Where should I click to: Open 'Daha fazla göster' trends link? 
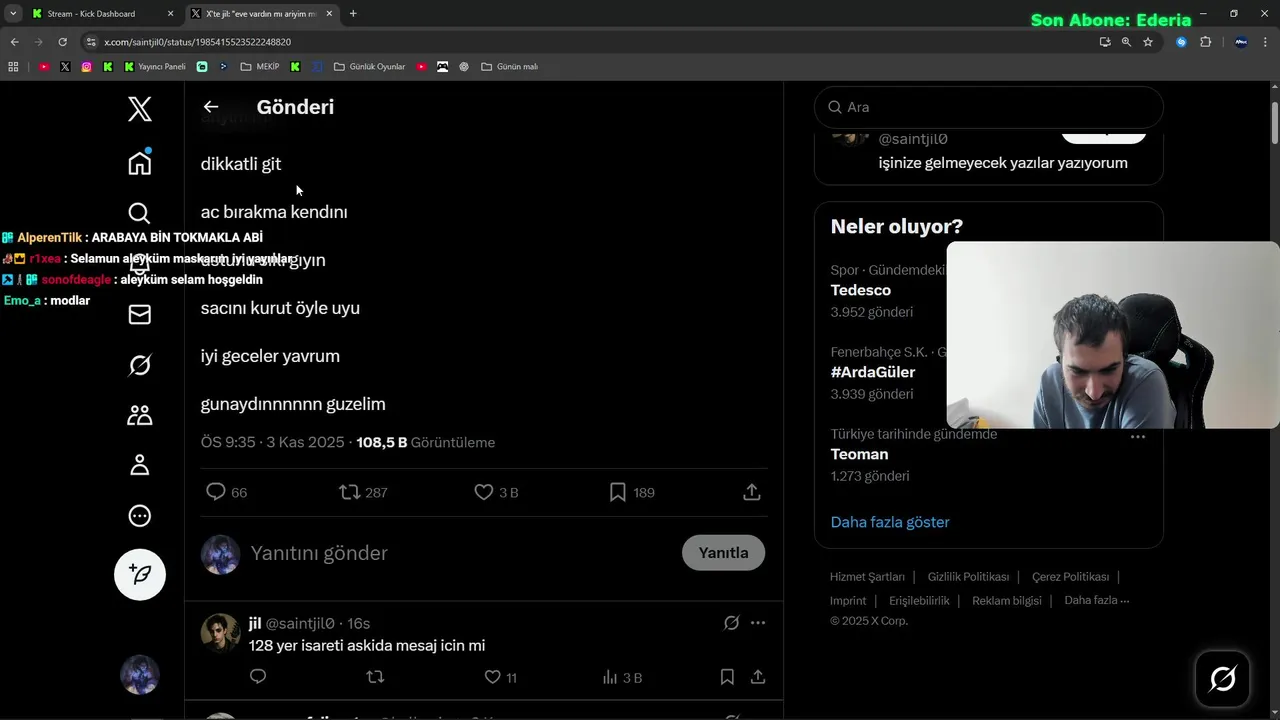pyautogui.click(x=890, y=522)
